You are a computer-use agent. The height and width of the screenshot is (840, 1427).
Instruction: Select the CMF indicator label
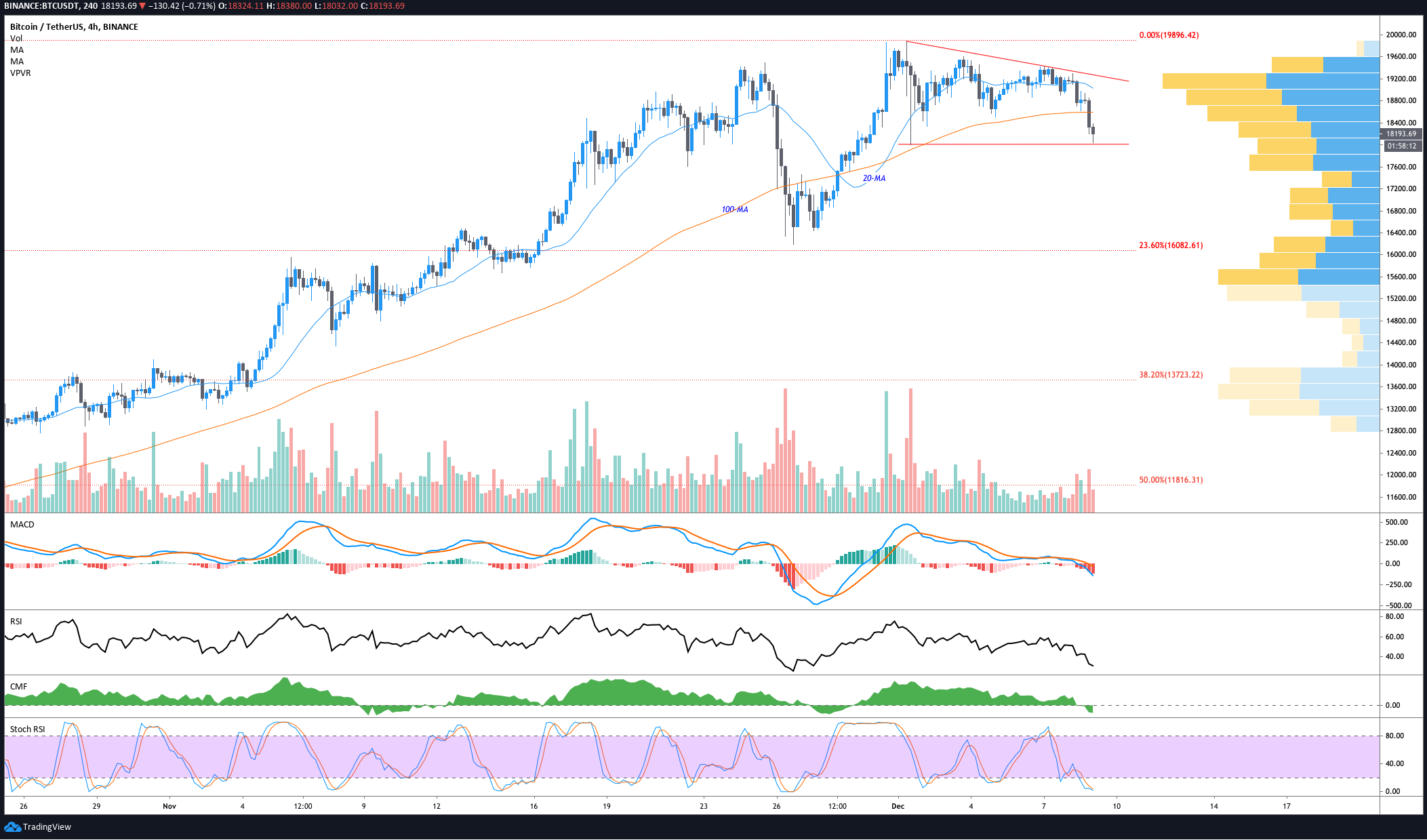click(19, 686)
